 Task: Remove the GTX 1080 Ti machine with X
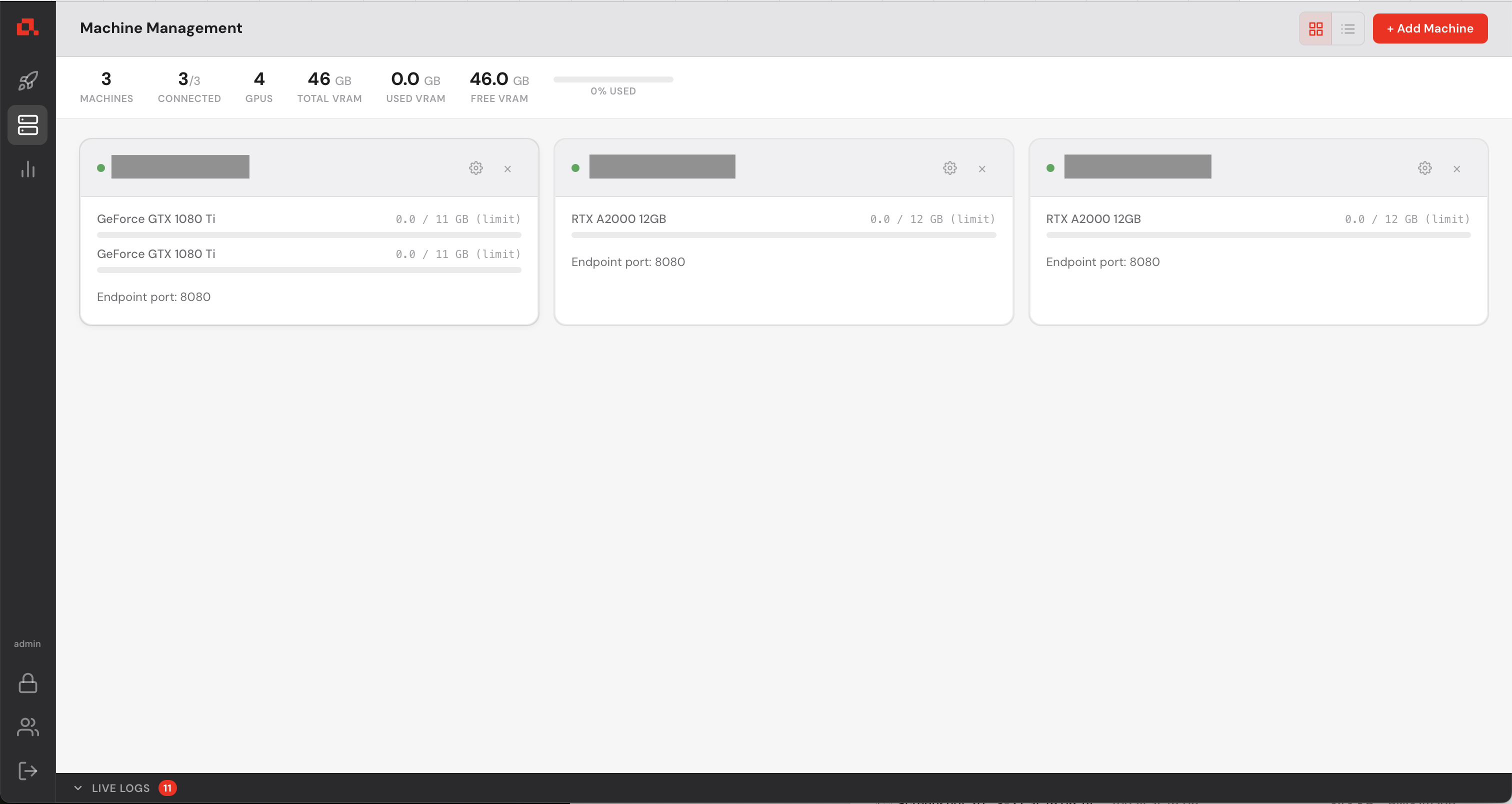coord(507,169)
